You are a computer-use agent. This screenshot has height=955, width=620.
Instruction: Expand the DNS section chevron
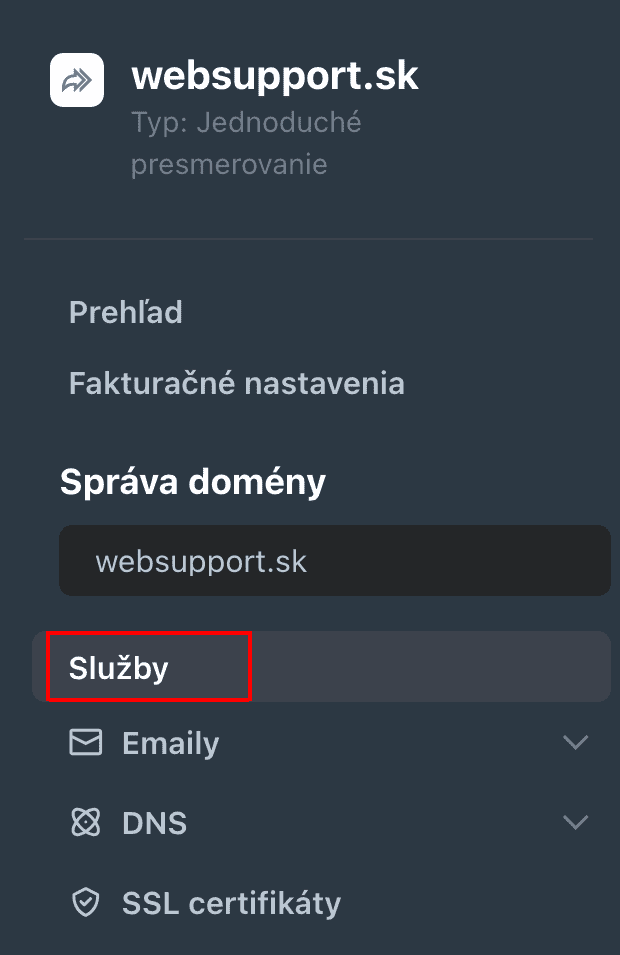coord(576,822)
